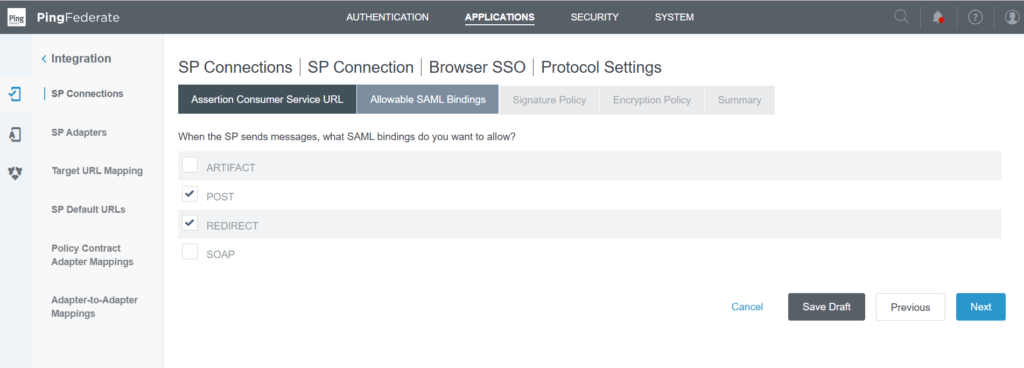Uncheck the REDIRECT binding checkbox

click(189, 224)
